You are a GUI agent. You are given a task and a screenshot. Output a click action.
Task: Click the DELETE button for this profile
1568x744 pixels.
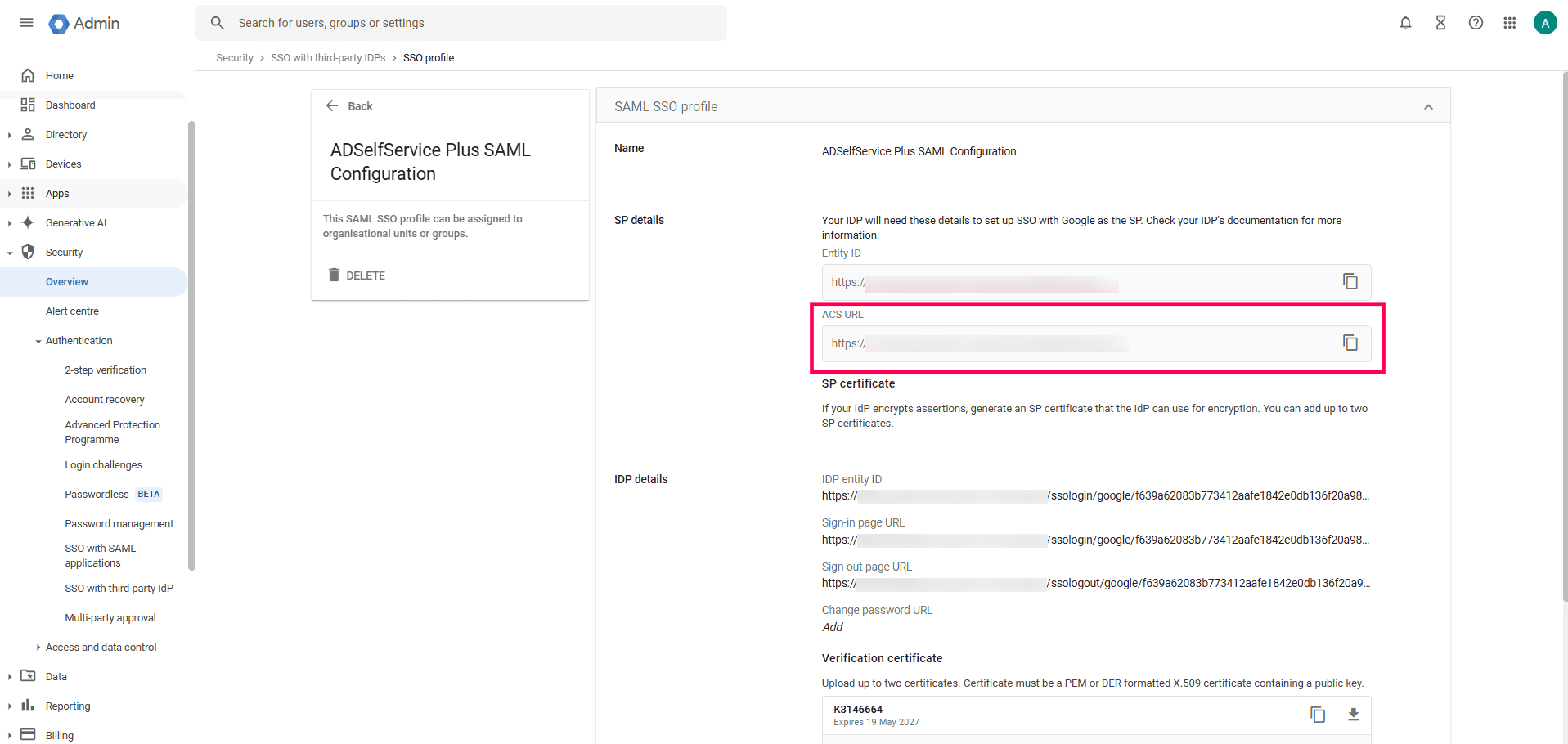point(357,275)
